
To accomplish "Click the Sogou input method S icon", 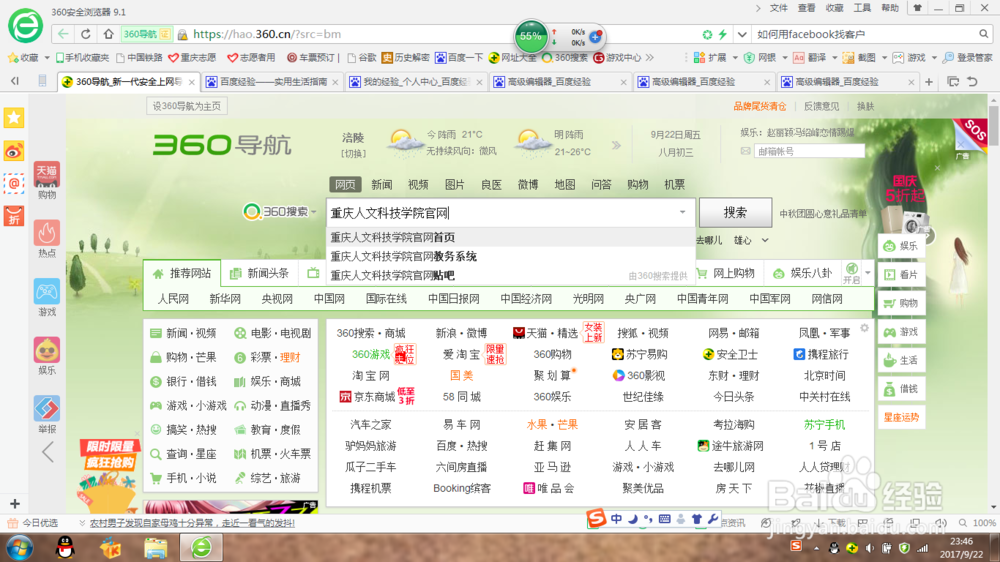I will pyautogui.click(x=596, y=518).
